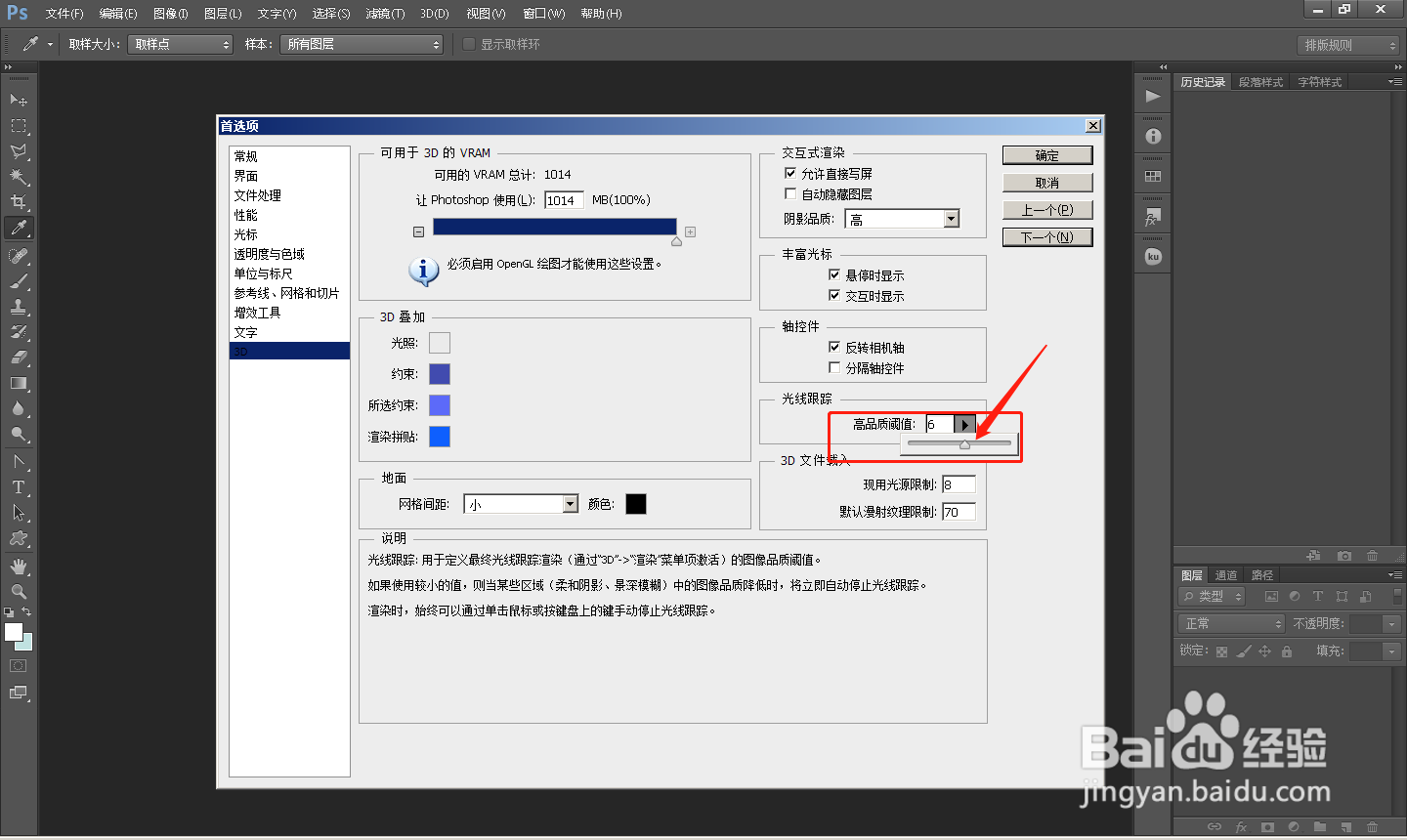The width and height of the screenshot is (1407, 840).
Task: Select the Eraser tool
Action: (x=19, y=357)
